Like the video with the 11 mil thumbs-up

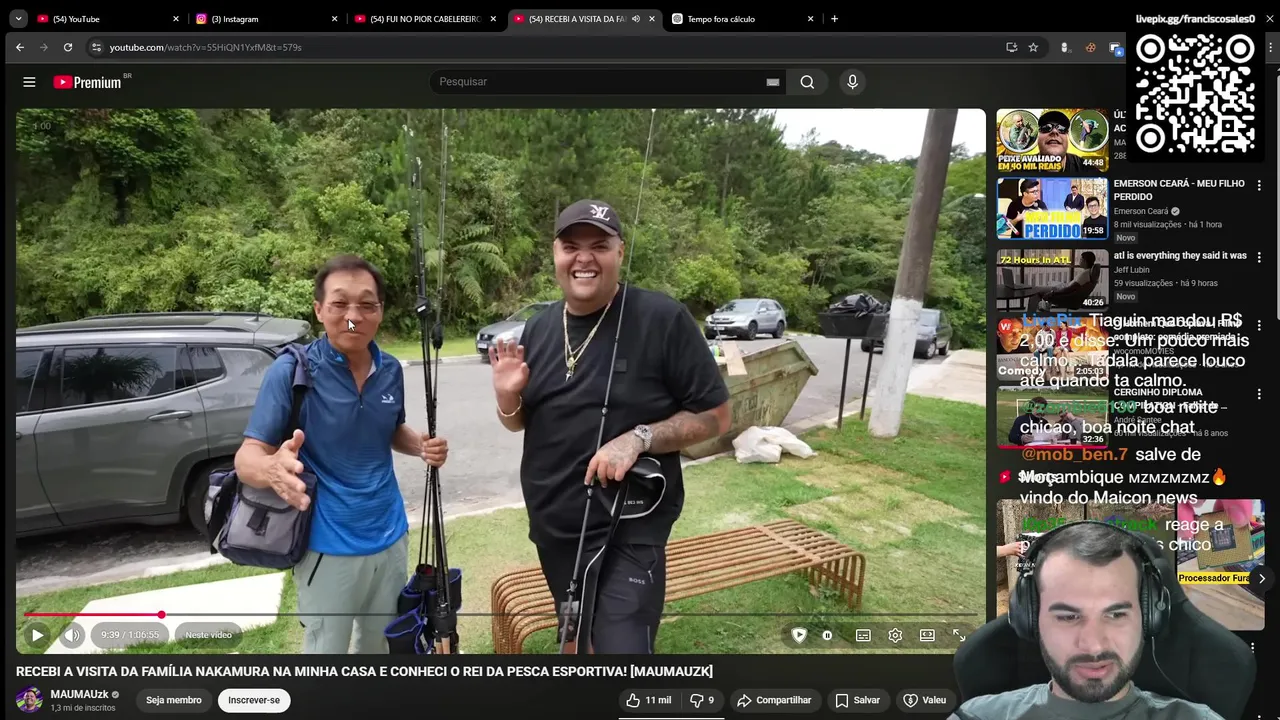click(649, 700)
